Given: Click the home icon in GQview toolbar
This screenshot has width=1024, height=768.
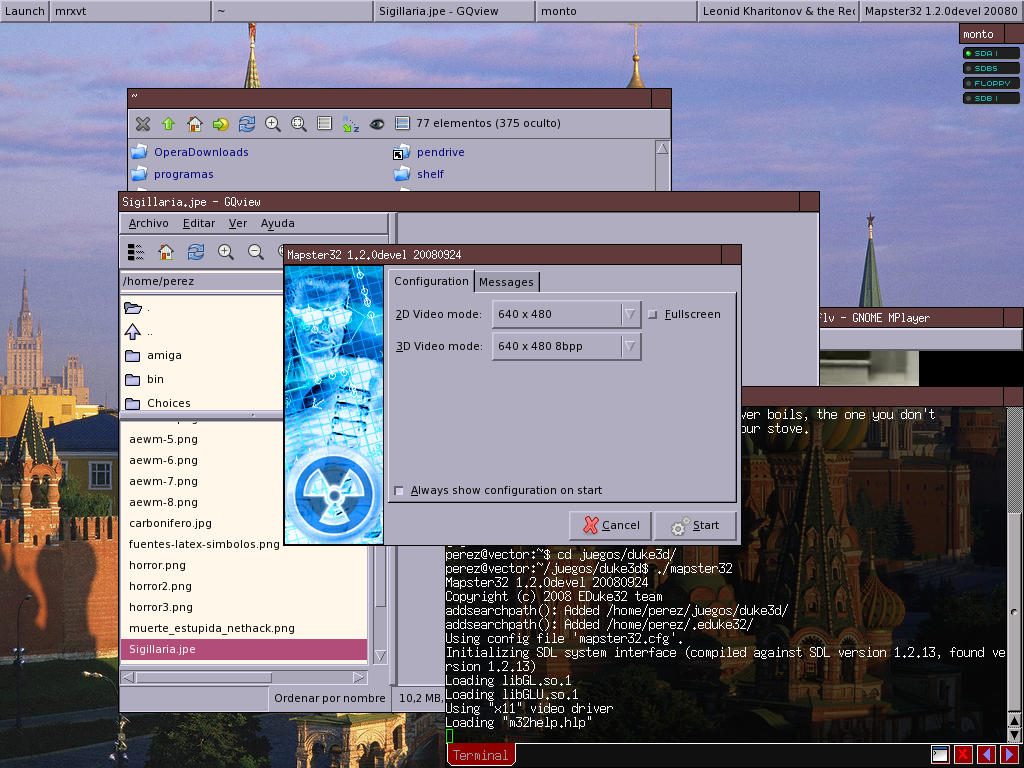Looking at the screenshot, I should point(166,252).
